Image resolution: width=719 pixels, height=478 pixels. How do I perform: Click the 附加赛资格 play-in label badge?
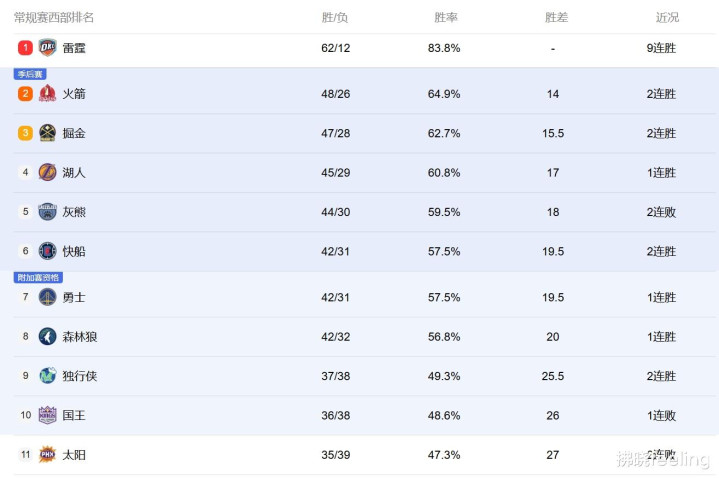click(x=38, y=277)
